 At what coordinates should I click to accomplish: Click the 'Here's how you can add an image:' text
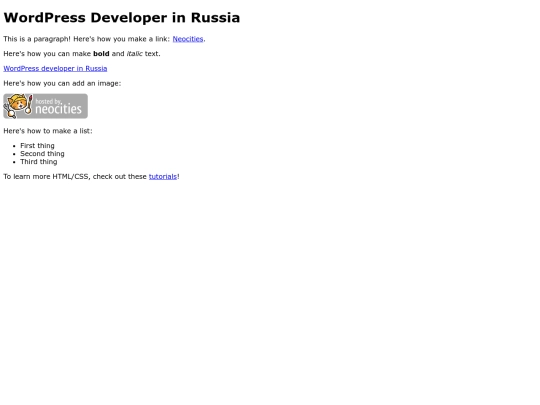pos(62,83)
